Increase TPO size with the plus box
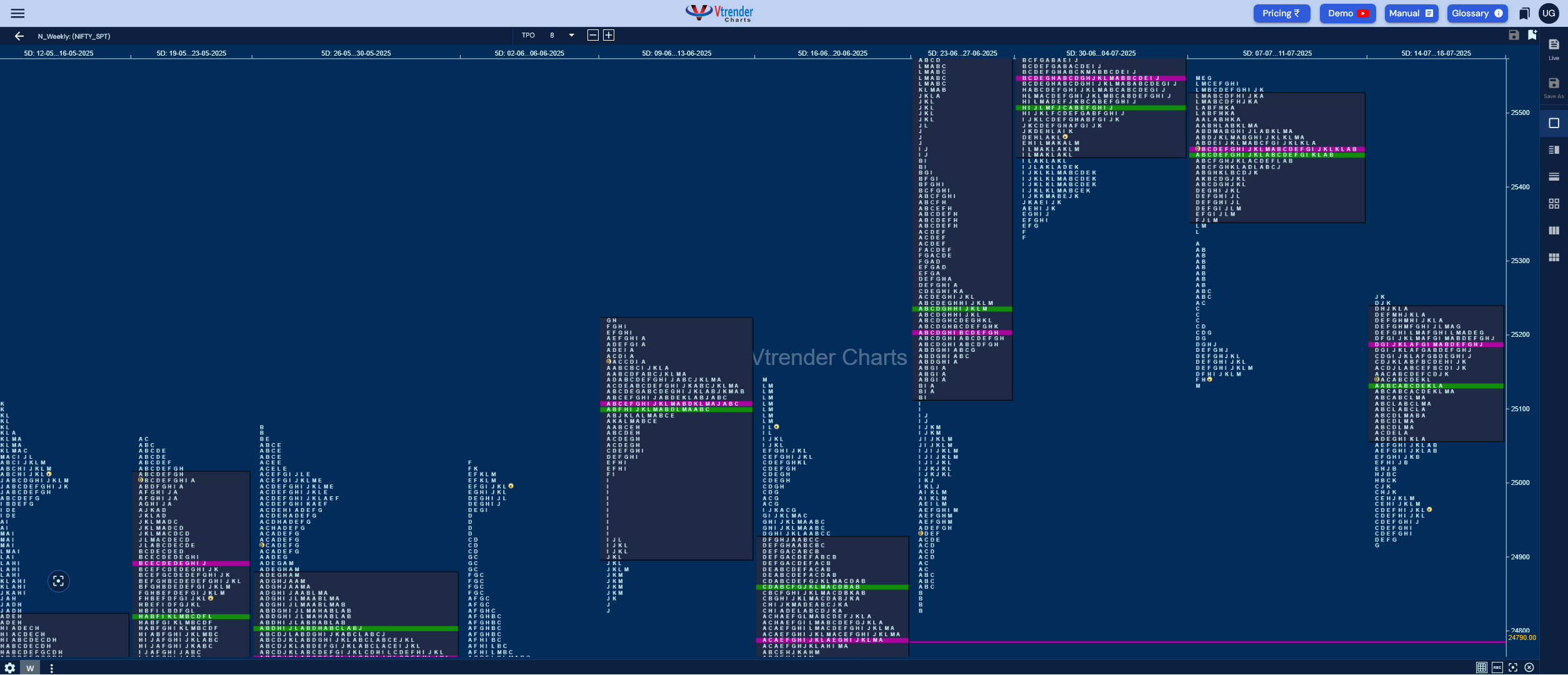 coord(609,35)
